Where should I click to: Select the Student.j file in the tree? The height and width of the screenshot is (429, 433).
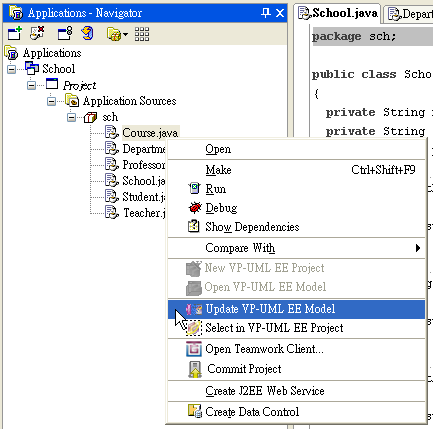144,197
